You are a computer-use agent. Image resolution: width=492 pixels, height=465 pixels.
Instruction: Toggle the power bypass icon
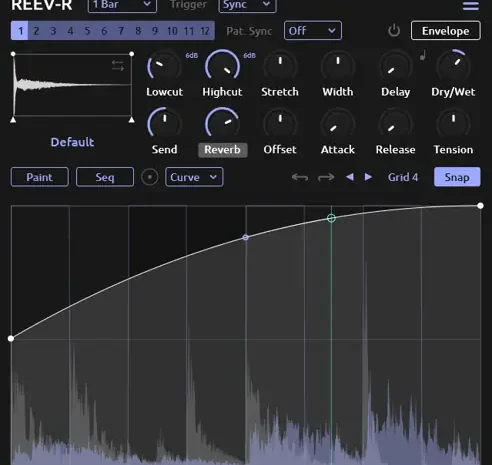coord(394,31)
